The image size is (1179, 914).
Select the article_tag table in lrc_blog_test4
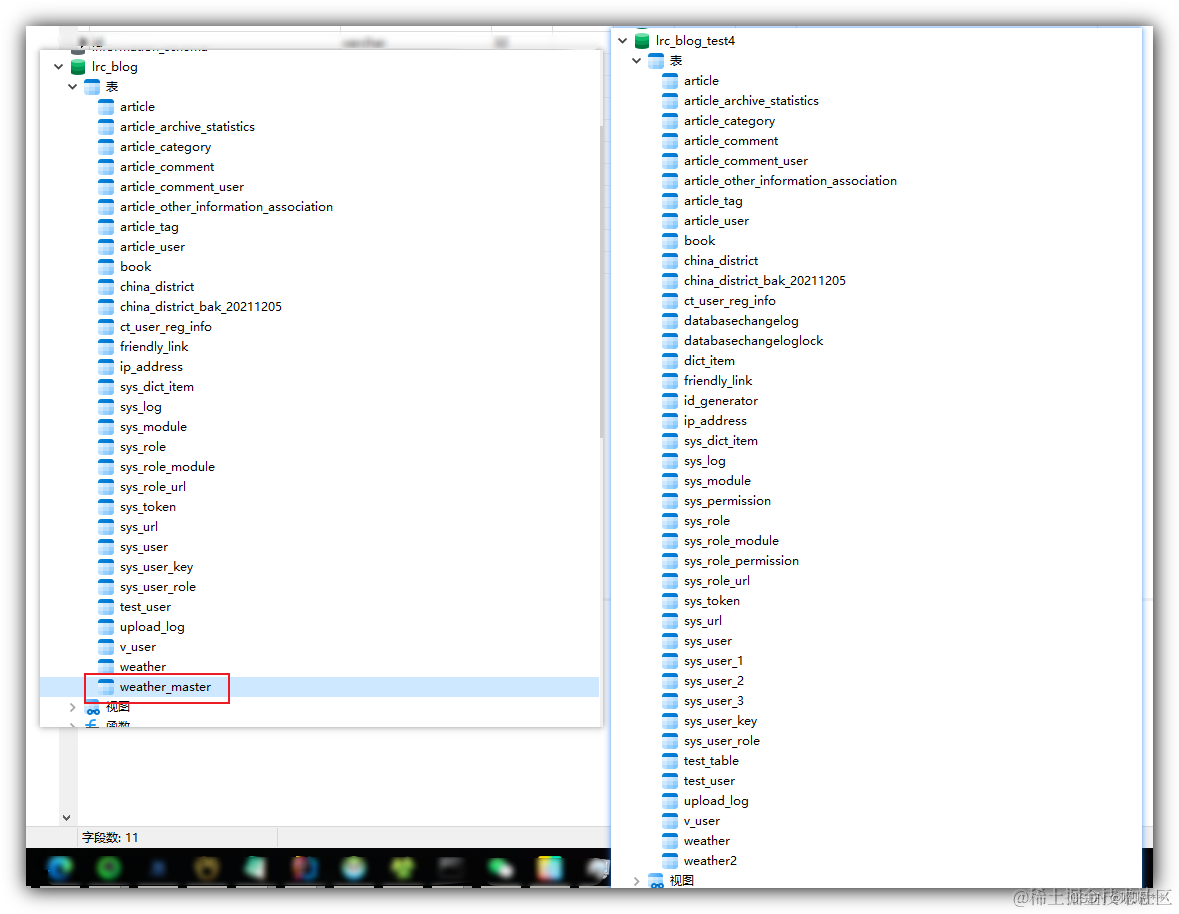pos(713,201)
